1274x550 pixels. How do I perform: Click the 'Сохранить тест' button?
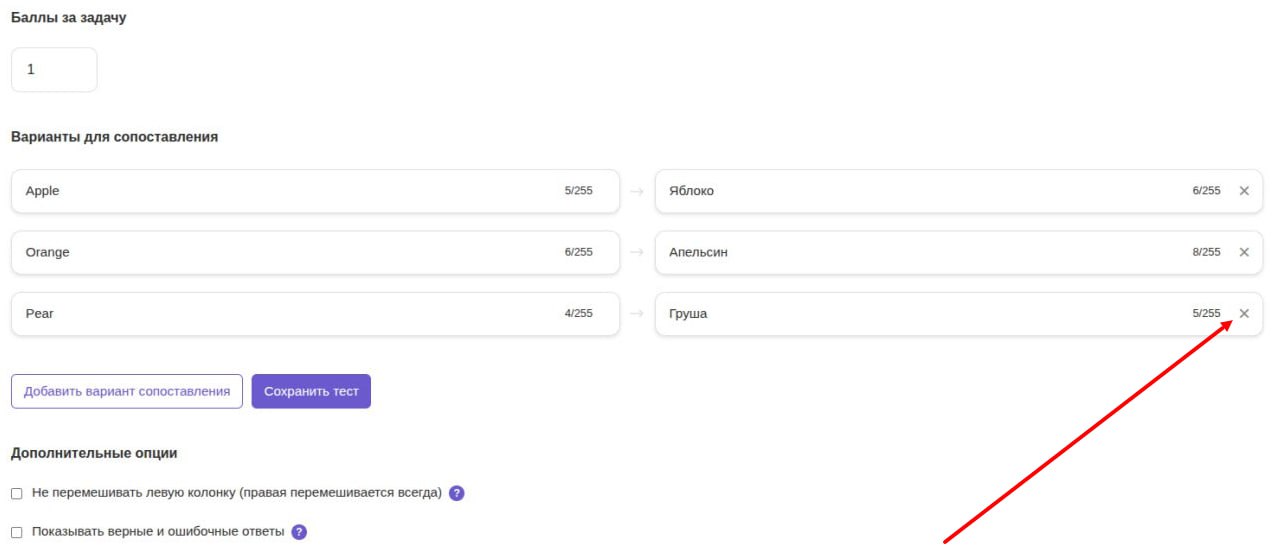coord(311,391)
